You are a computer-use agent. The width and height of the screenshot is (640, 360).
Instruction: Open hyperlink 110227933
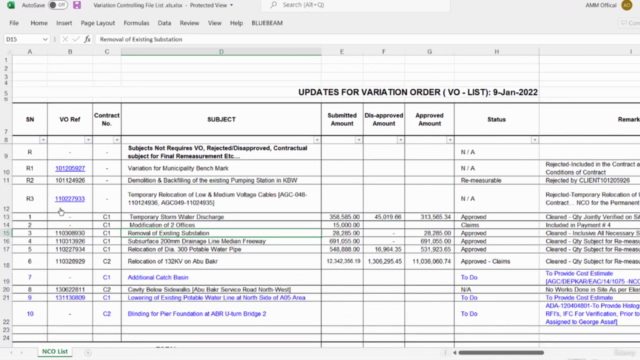click(x=70, y=199)
